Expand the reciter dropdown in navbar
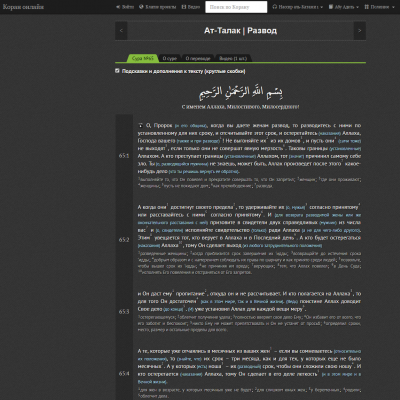 297,7
